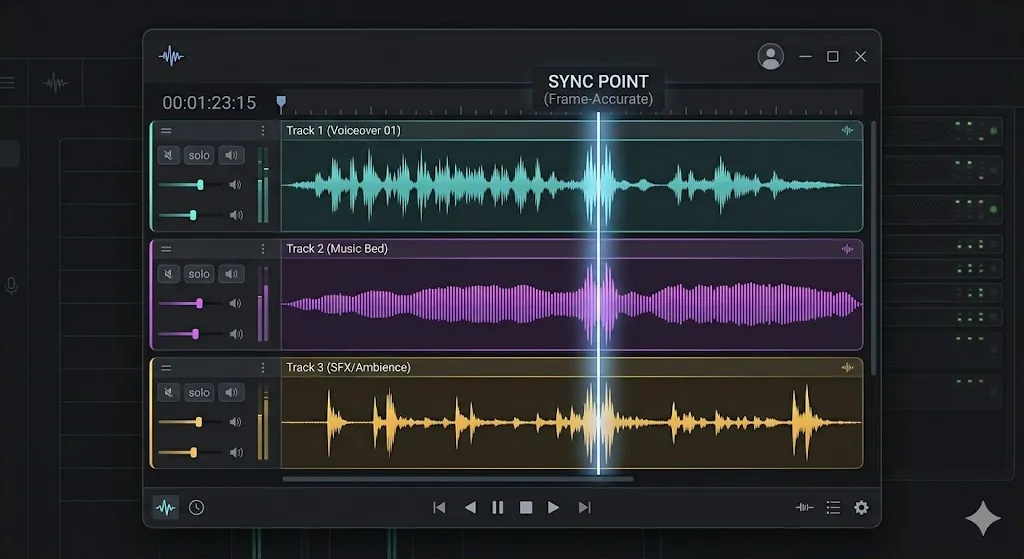Viewport: 1024px width, 559px height.
Task: Click the Track 2 music bed waveform clip
Action: point(571,304)
